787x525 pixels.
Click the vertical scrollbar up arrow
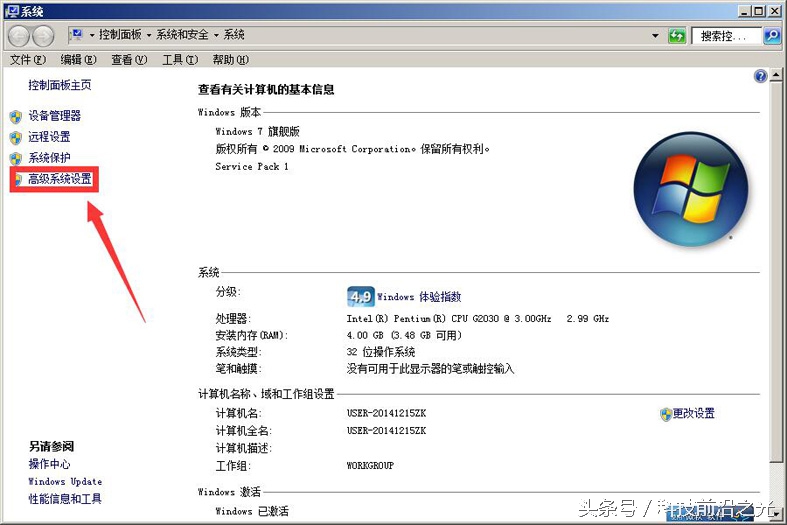pyautogui.click(x=776, y=76)
